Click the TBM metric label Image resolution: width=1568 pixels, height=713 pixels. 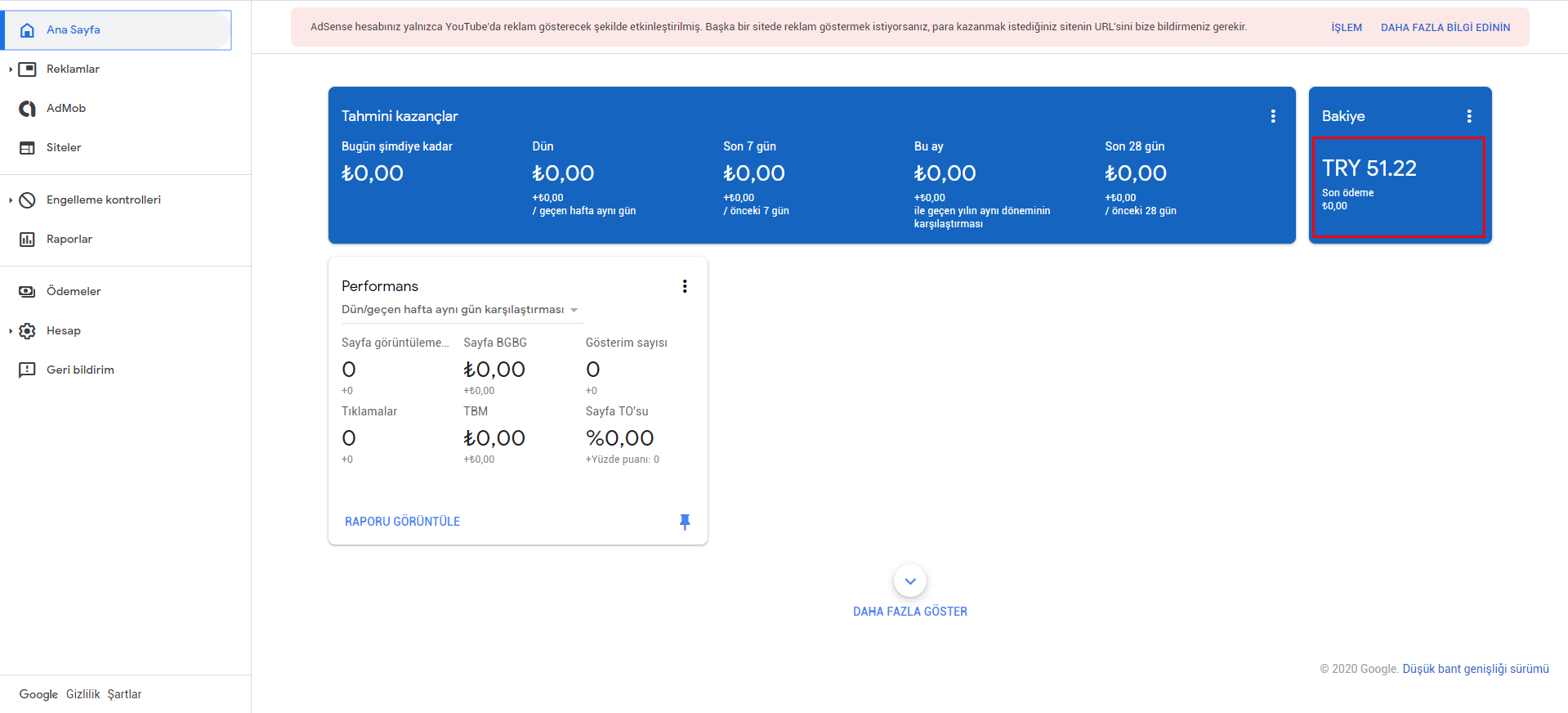476,411
